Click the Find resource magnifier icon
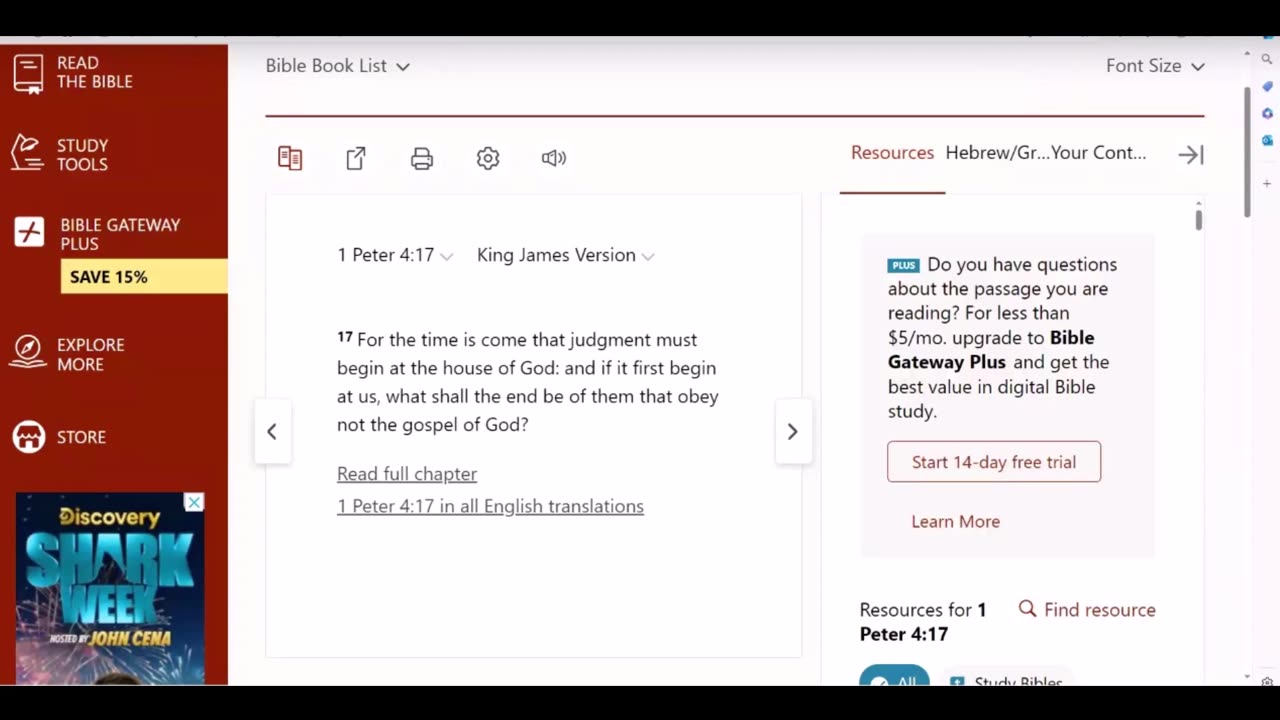The height and width of the screenshot is (720, 1280). 1027,609
